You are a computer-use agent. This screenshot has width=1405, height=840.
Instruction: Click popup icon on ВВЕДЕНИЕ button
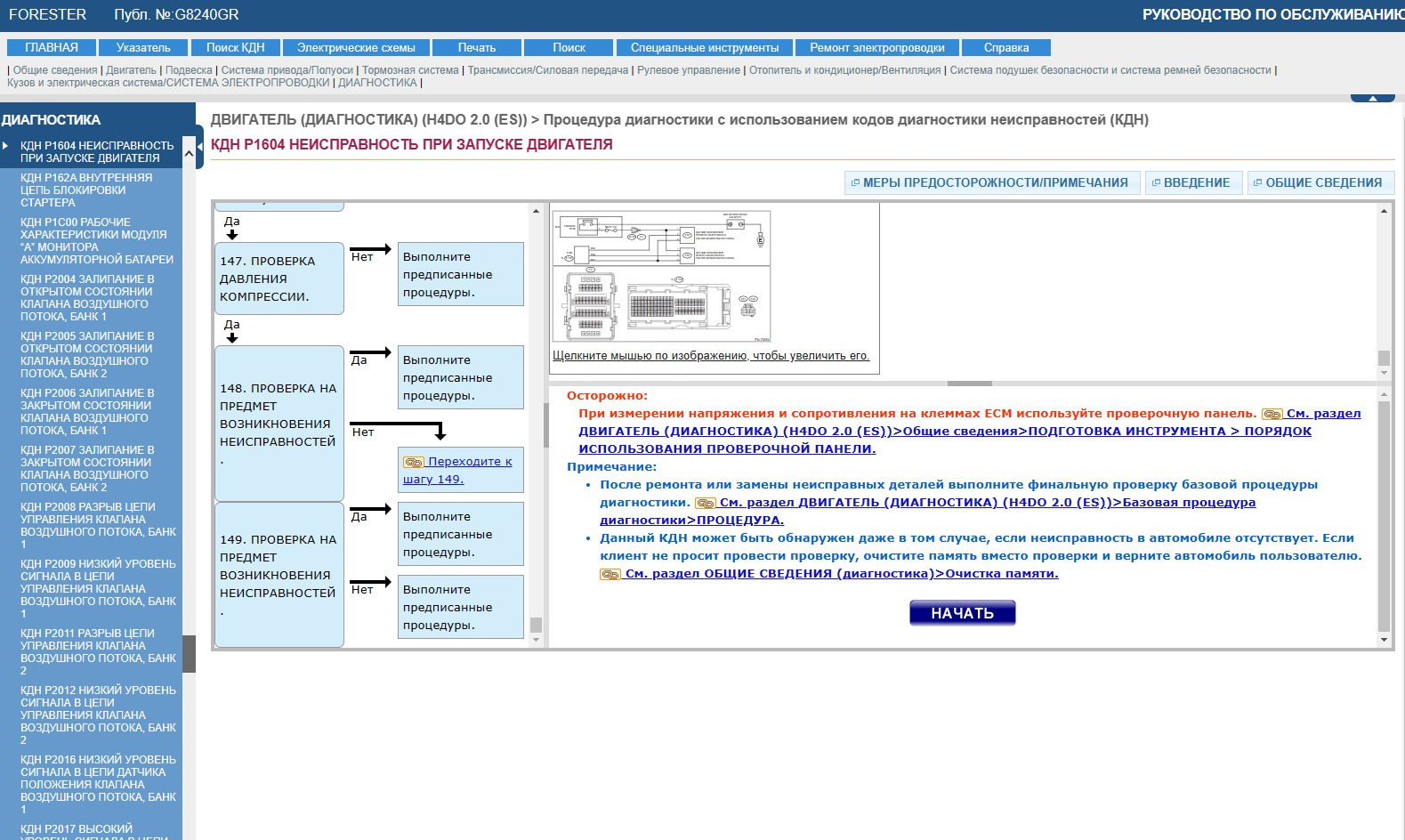point(1156,183)
